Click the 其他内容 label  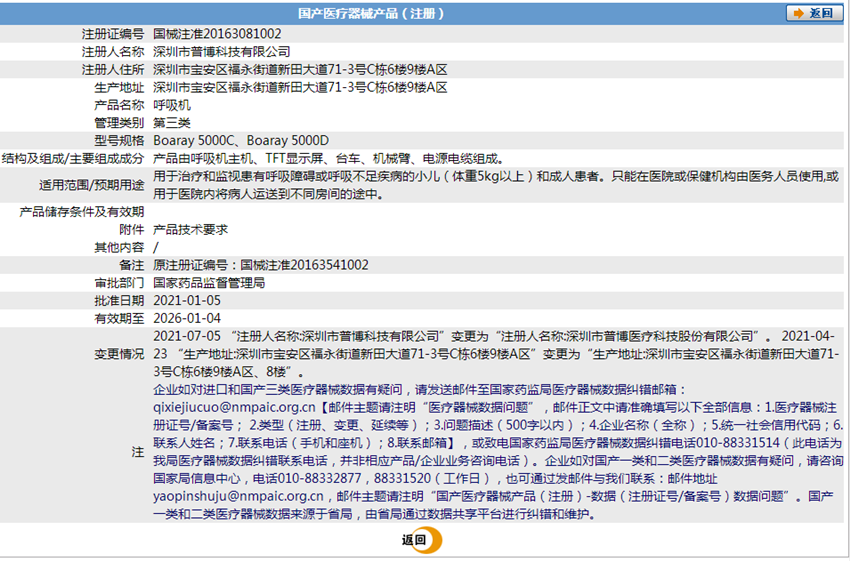(x=119, y=247)
